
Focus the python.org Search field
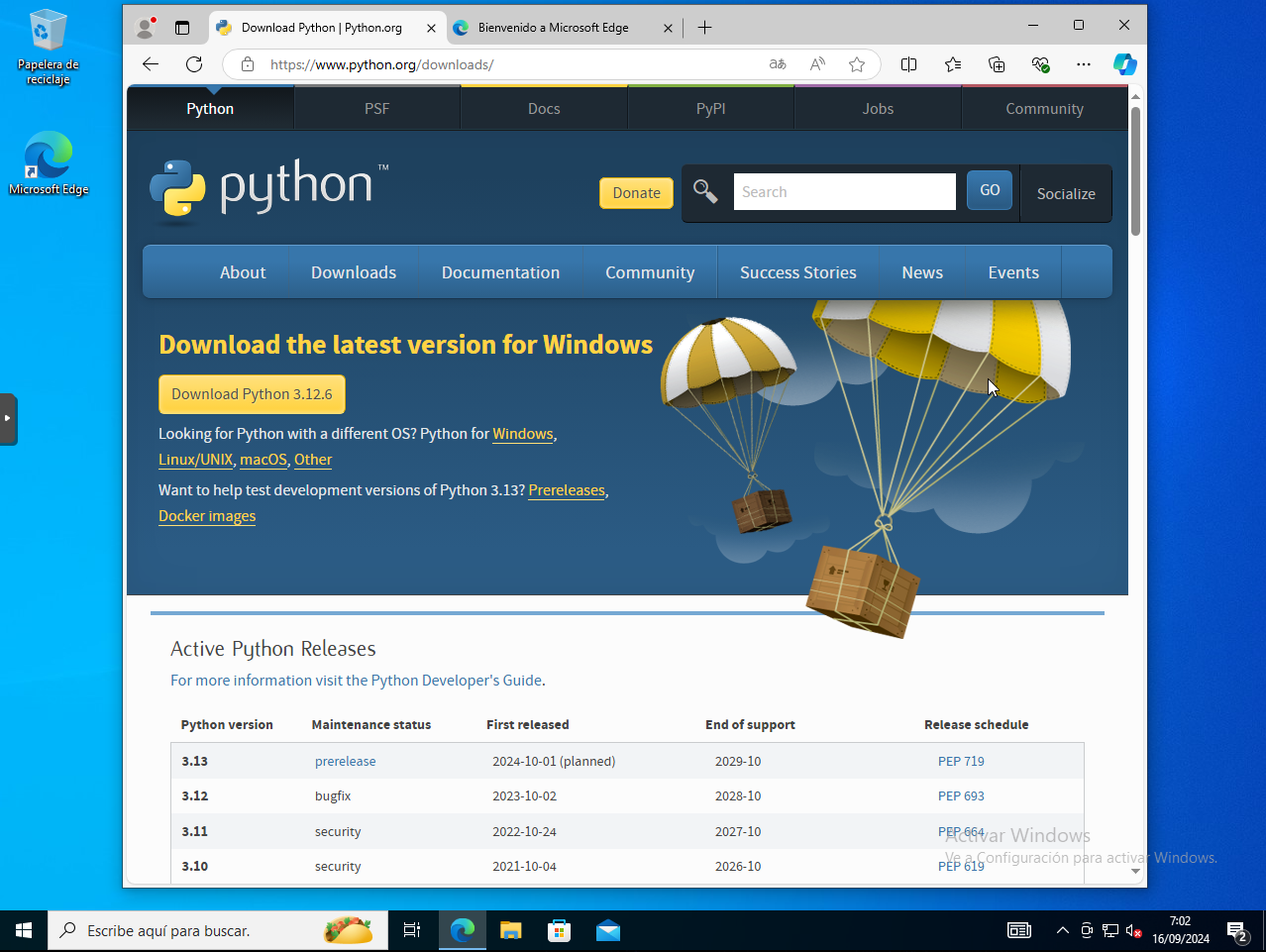pyautogui.click(x=845, y=191)
